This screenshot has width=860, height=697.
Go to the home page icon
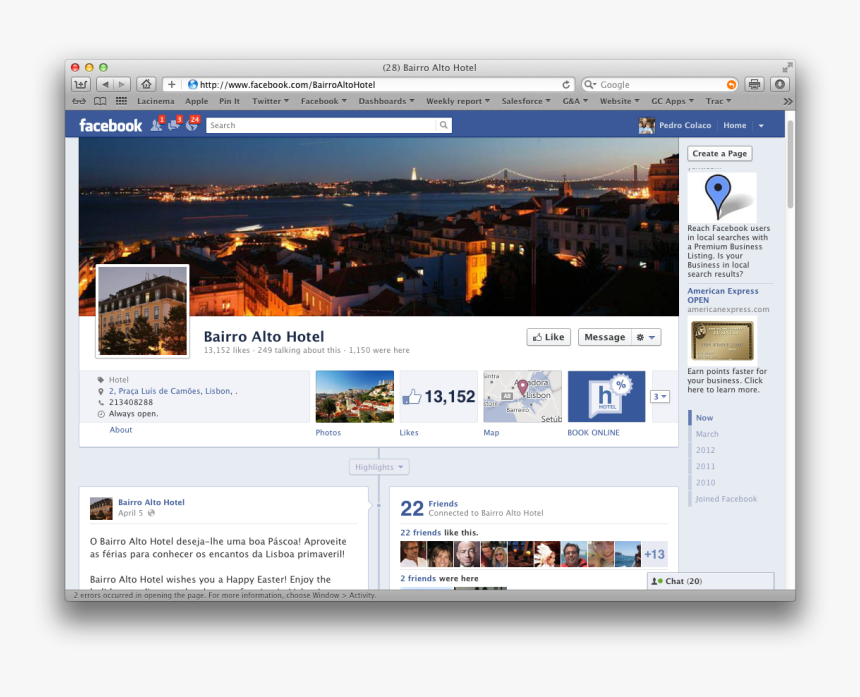point(146,84)
